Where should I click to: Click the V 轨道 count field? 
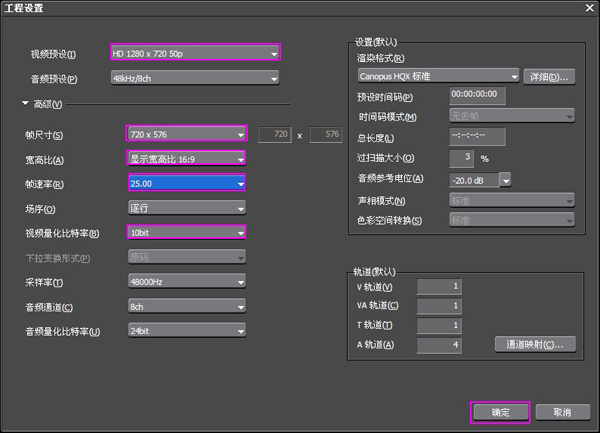439,286
